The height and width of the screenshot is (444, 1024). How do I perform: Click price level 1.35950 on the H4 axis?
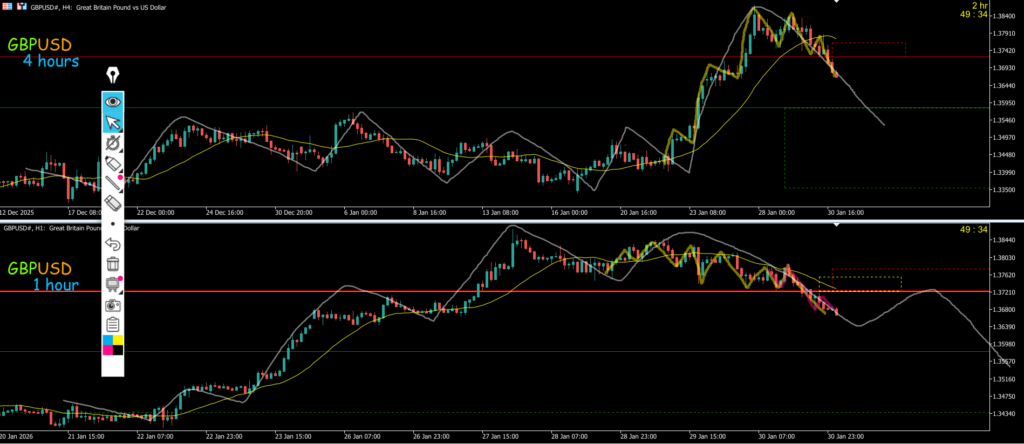[1004, 103]
